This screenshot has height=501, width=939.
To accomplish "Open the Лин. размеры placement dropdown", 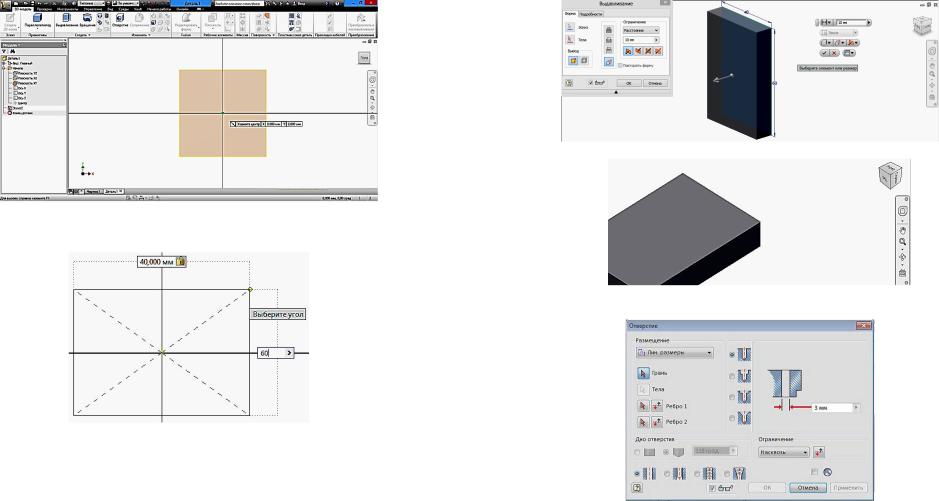I will (675, 353).
